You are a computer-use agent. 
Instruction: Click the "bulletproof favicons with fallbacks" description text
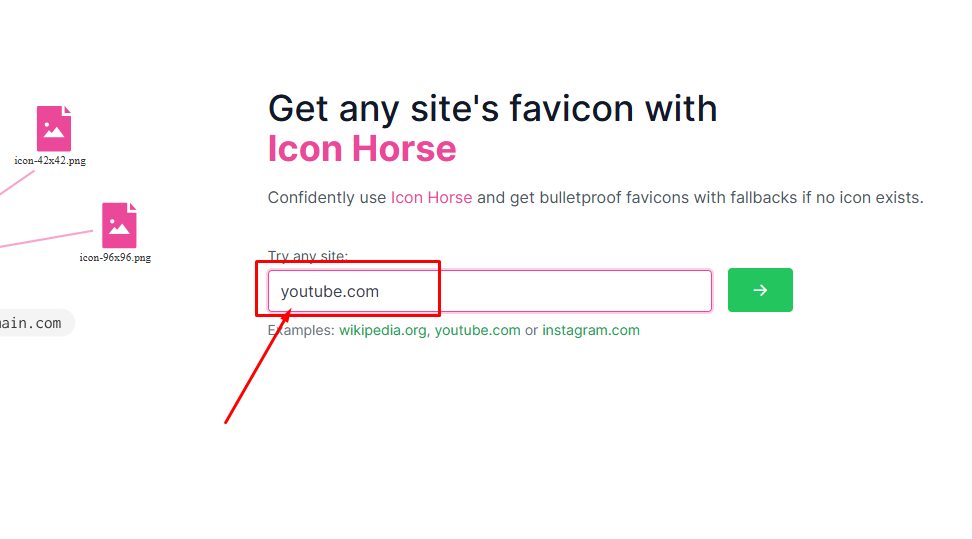pos(668,197)
